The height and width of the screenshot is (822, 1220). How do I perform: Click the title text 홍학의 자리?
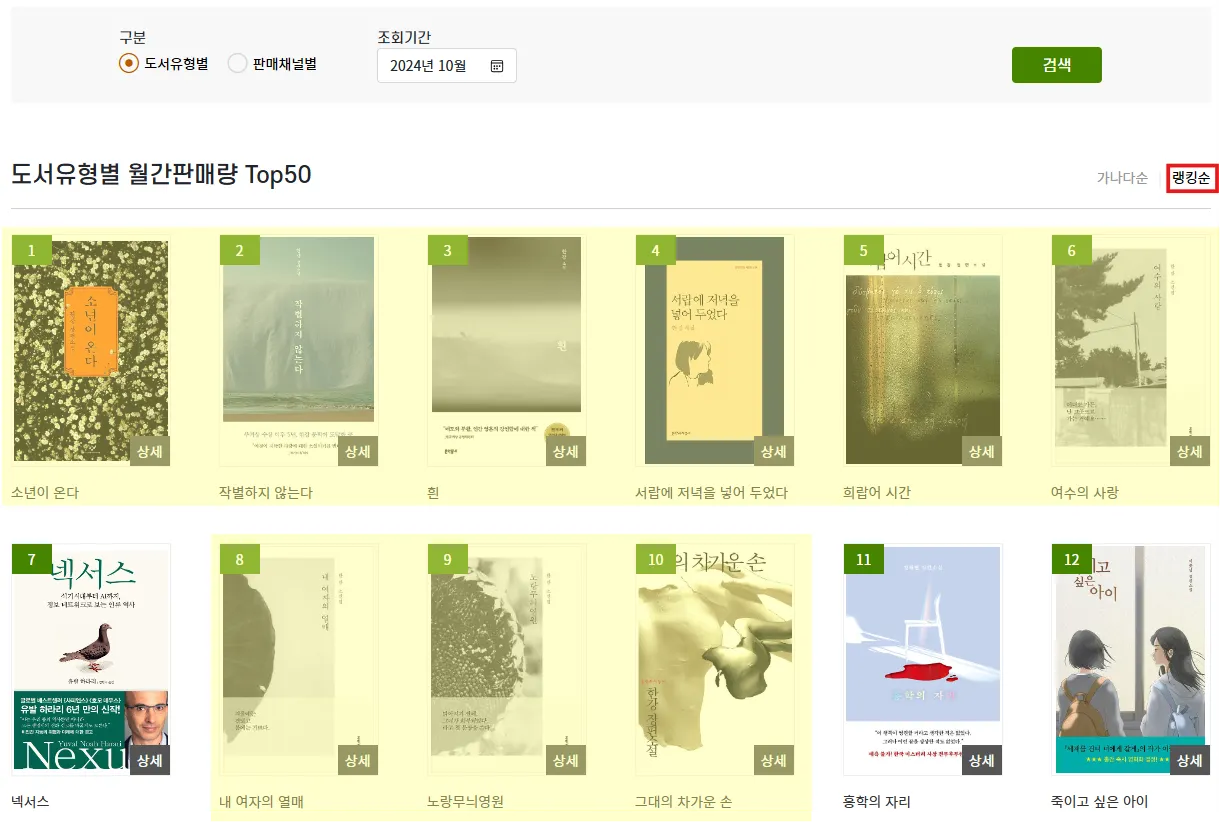877,802
